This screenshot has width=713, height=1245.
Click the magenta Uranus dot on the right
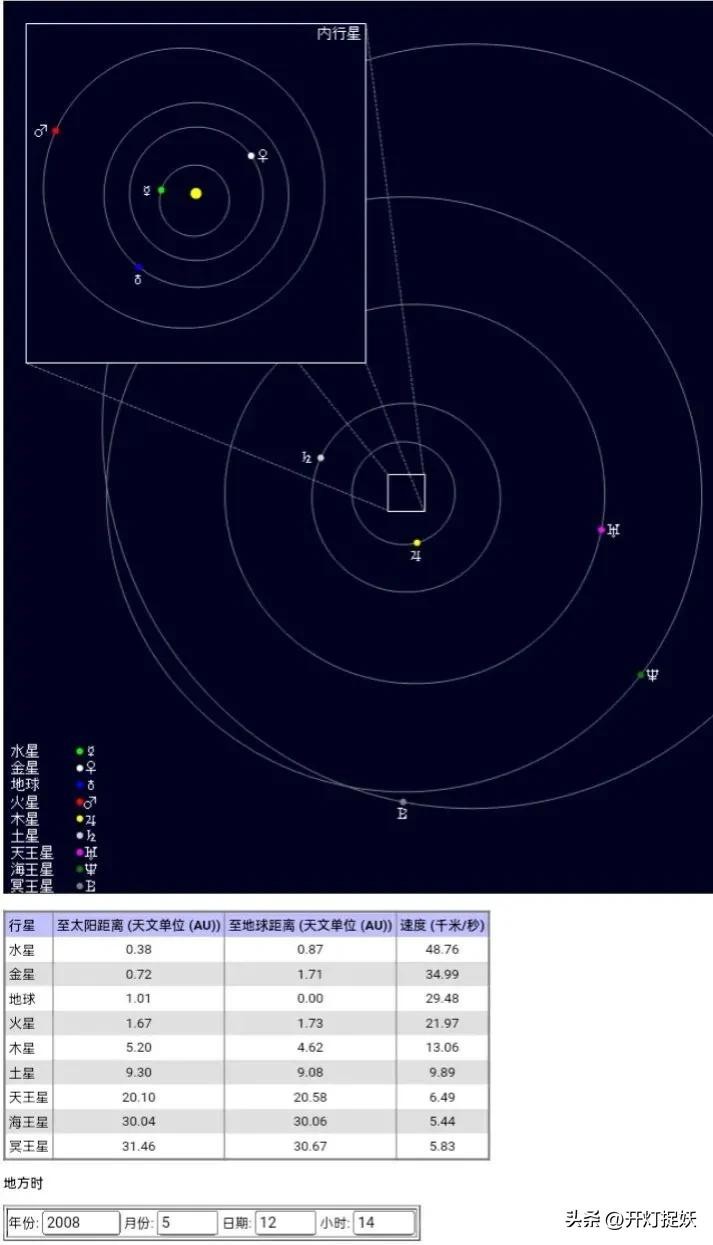click(x=601, y=530)
